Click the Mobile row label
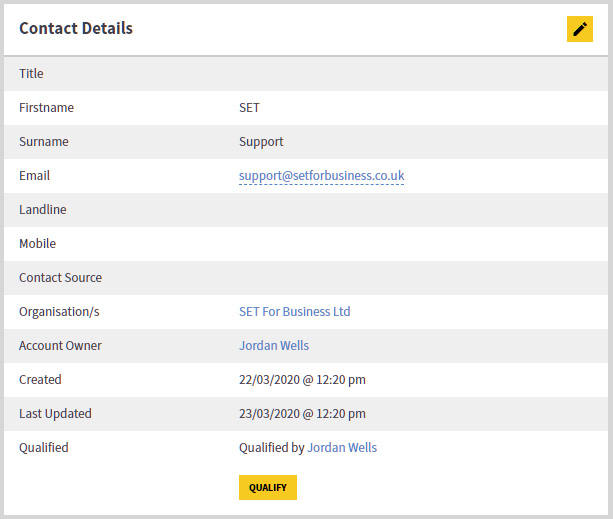The width and height of the screenshot is (613, 519). coord(38,243)
